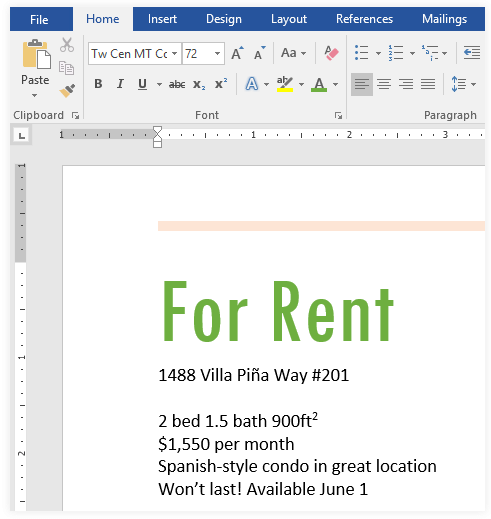Viewport: 491px width, 519px height.
Task: Increase font size with grow font icon
Action: click(x=237, y=53)
